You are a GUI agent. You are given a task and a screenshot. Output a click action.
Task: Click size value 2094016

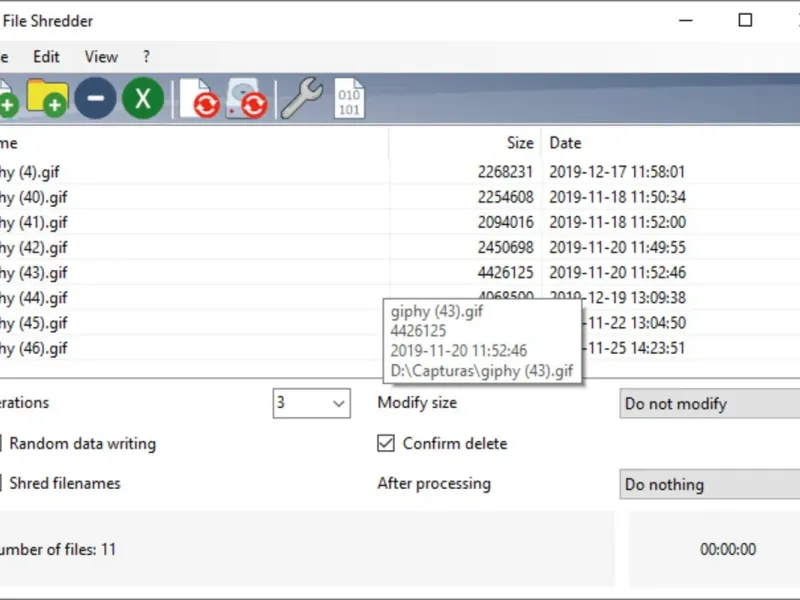coord(505,222)
